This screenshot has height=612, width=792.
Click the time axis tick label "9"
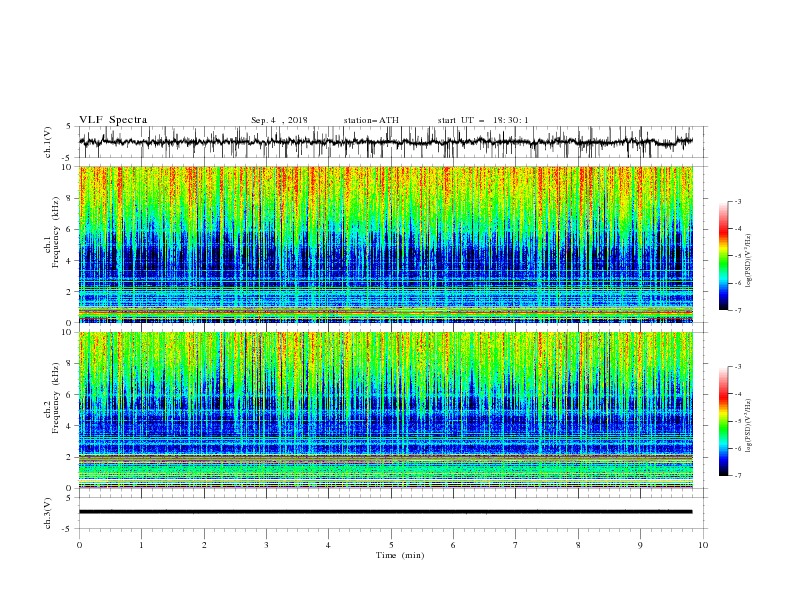640,545
